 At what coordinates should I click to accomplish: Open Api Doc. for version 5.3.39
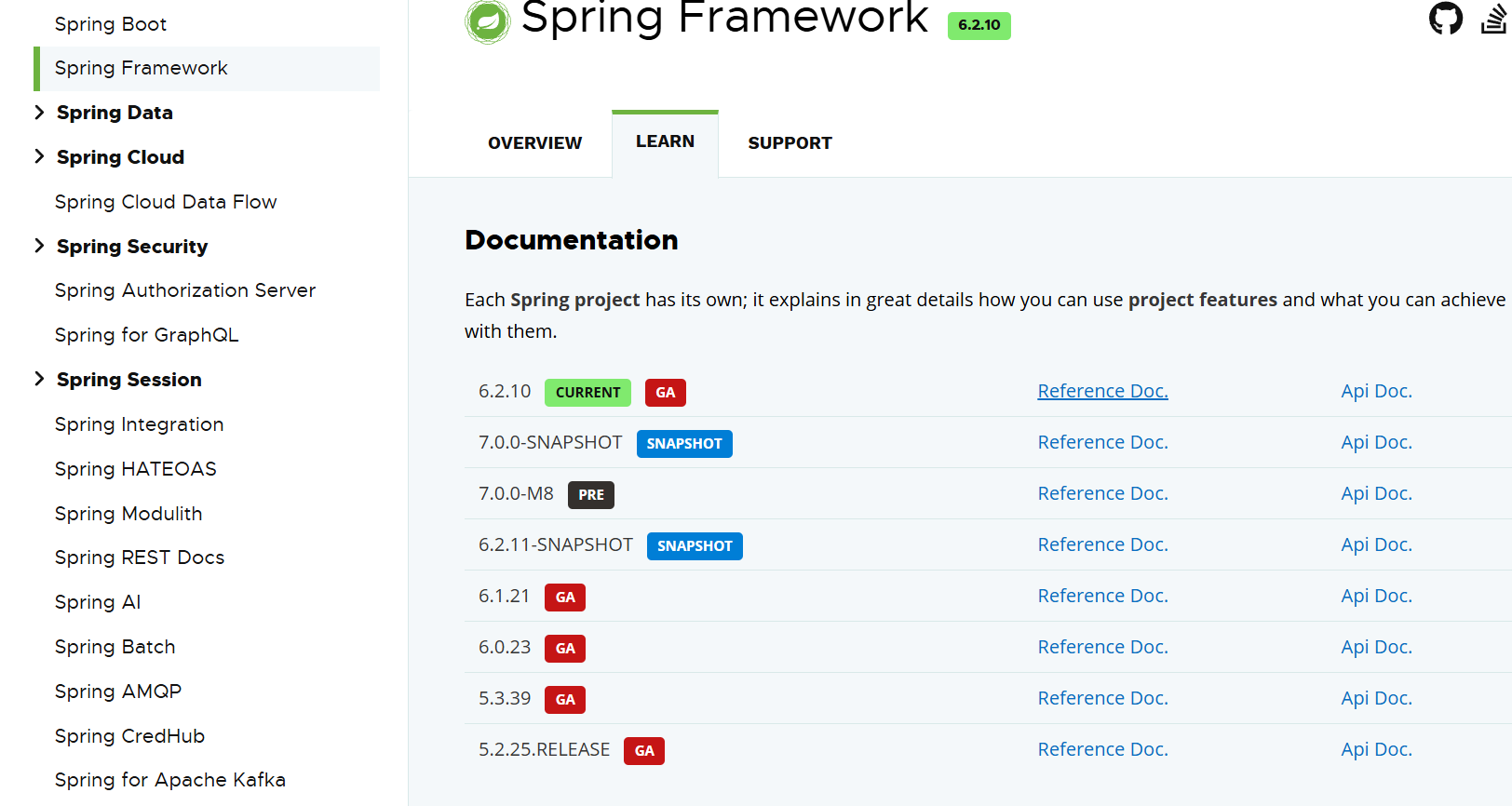pyautogui.click(x=1376, y=698)
